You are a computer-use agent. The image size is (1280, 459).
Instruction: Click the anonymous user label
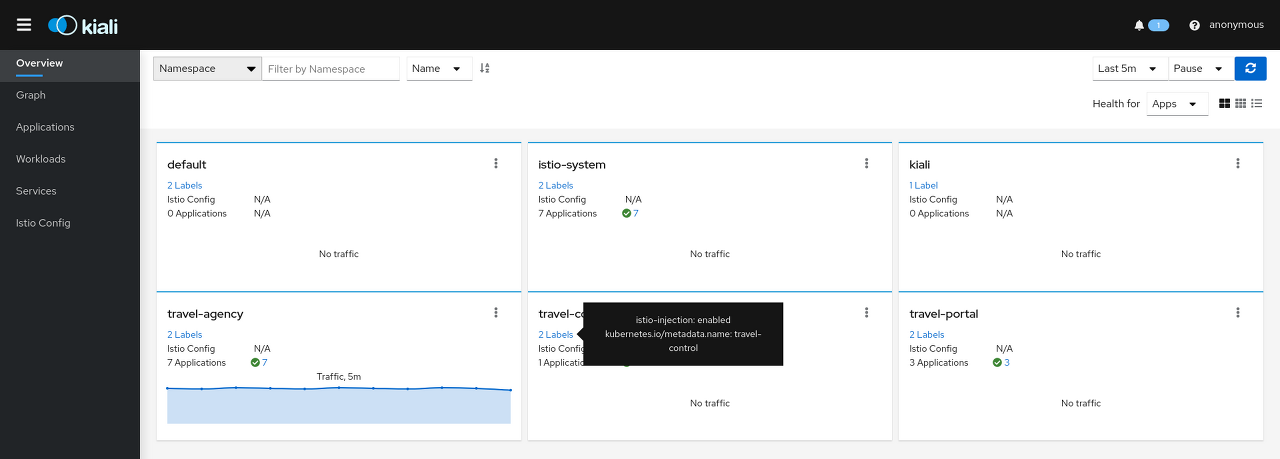1236,25
